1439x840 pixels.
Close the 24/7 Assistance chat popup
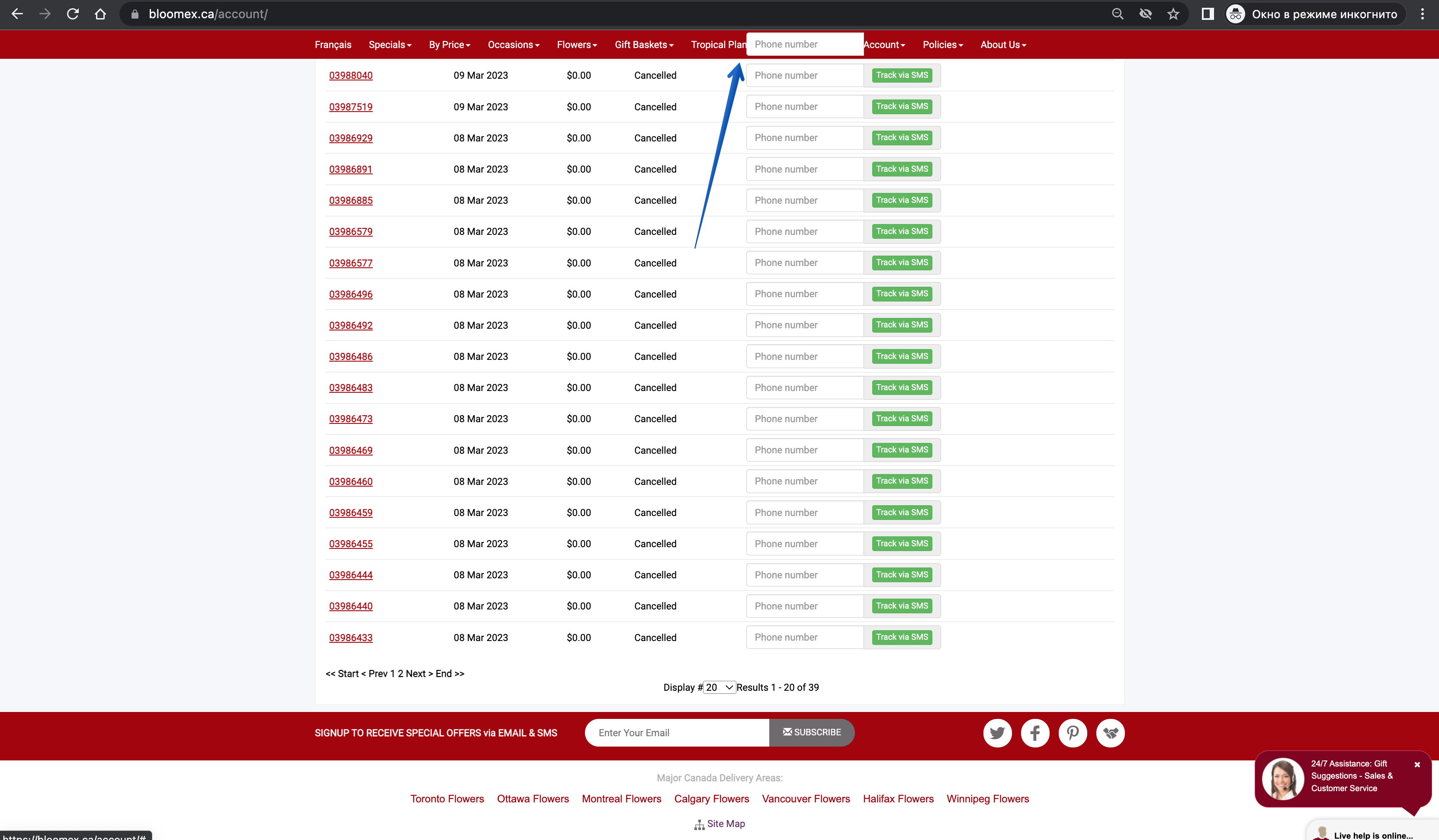coord(1417,764)
